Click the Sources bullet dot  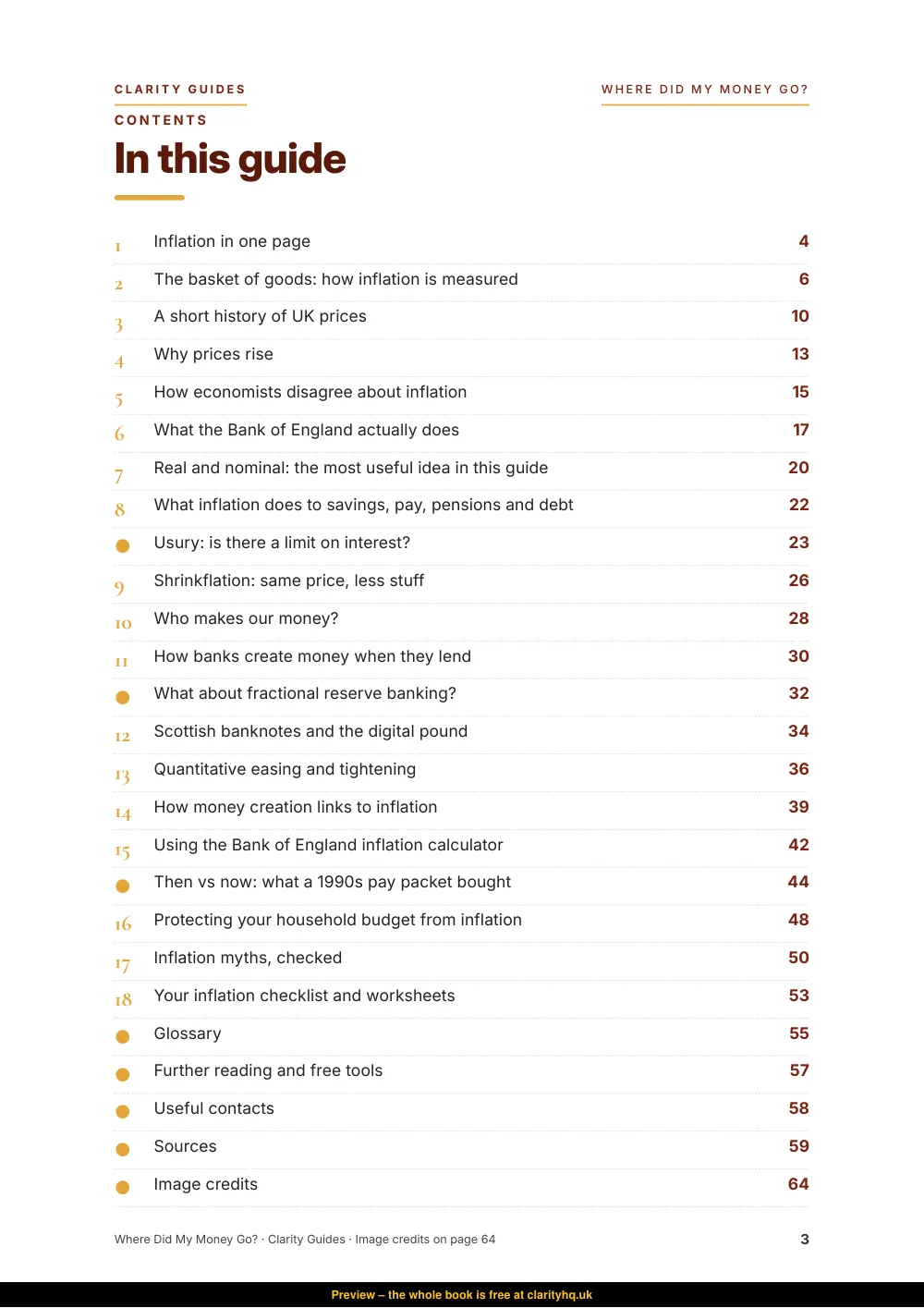tap(122, 1150)
